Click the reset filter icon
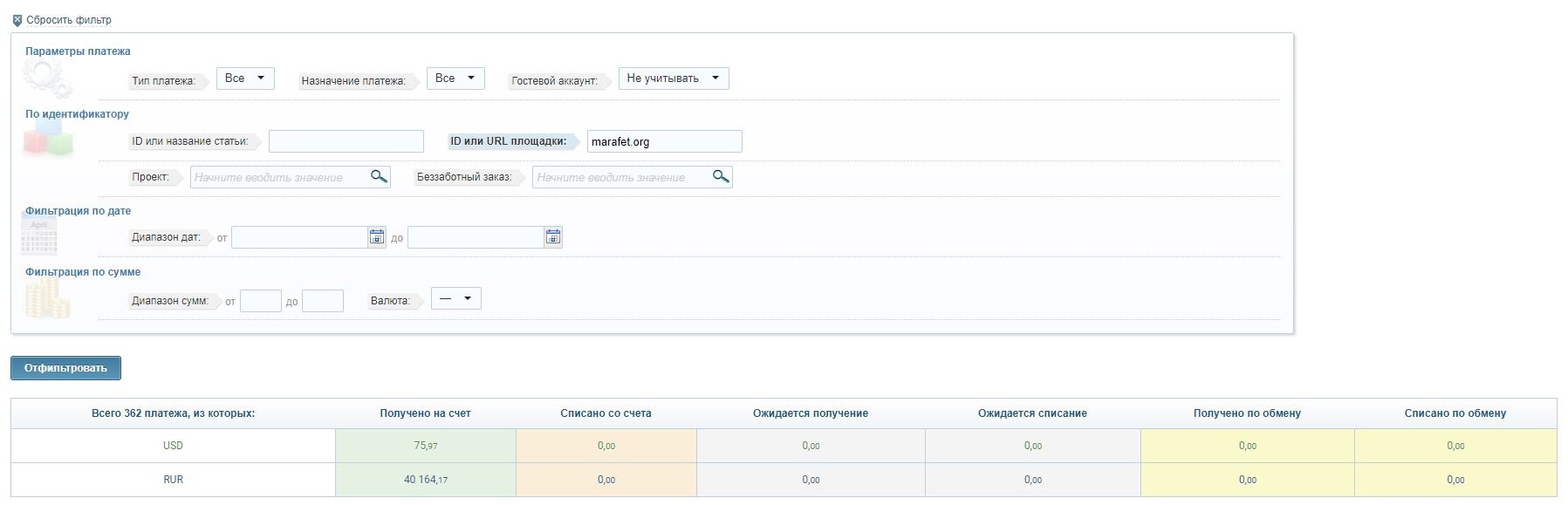This screenshot has width=1568, height=505. point(17,20)
